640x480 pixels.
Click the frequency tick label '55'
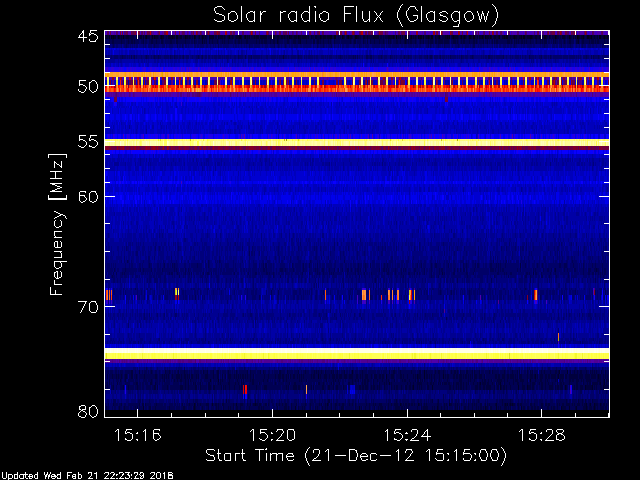click(88, 142)
